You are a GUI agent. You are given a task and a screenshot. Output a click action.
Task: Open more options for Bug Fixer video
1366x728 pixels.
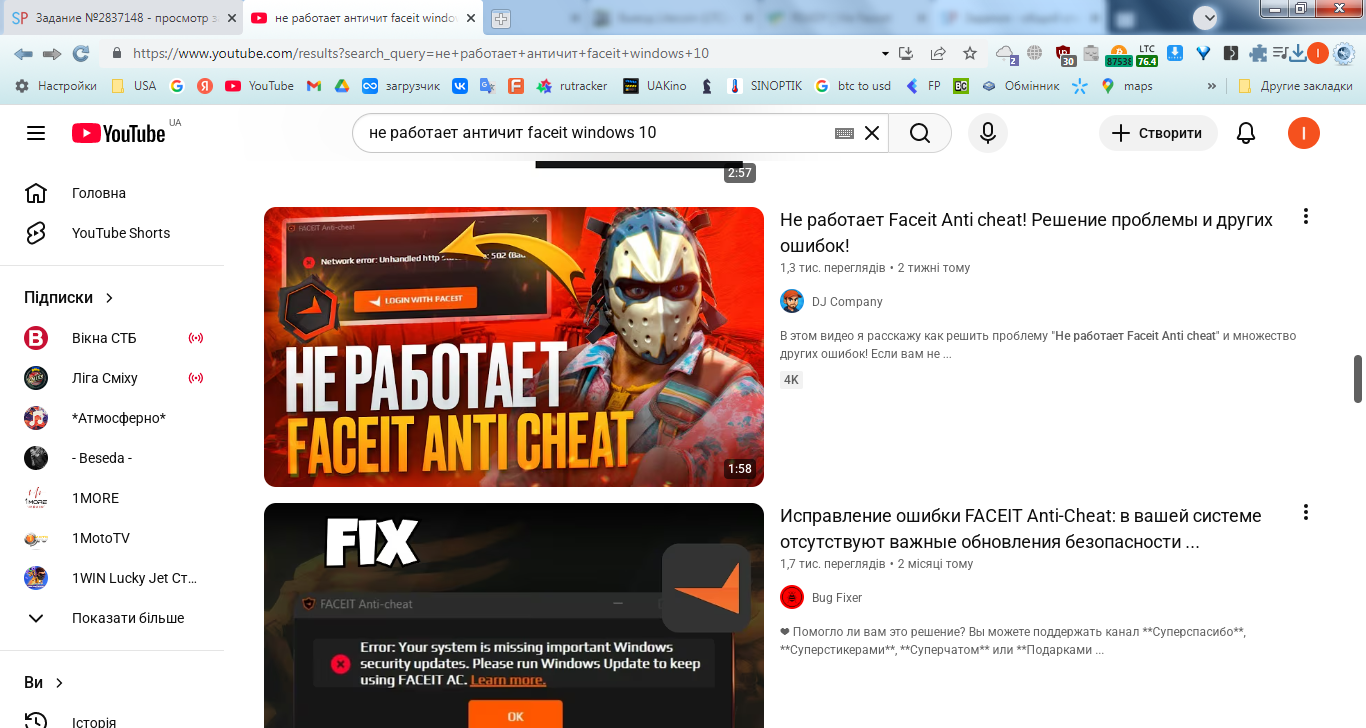[1305, 513]
